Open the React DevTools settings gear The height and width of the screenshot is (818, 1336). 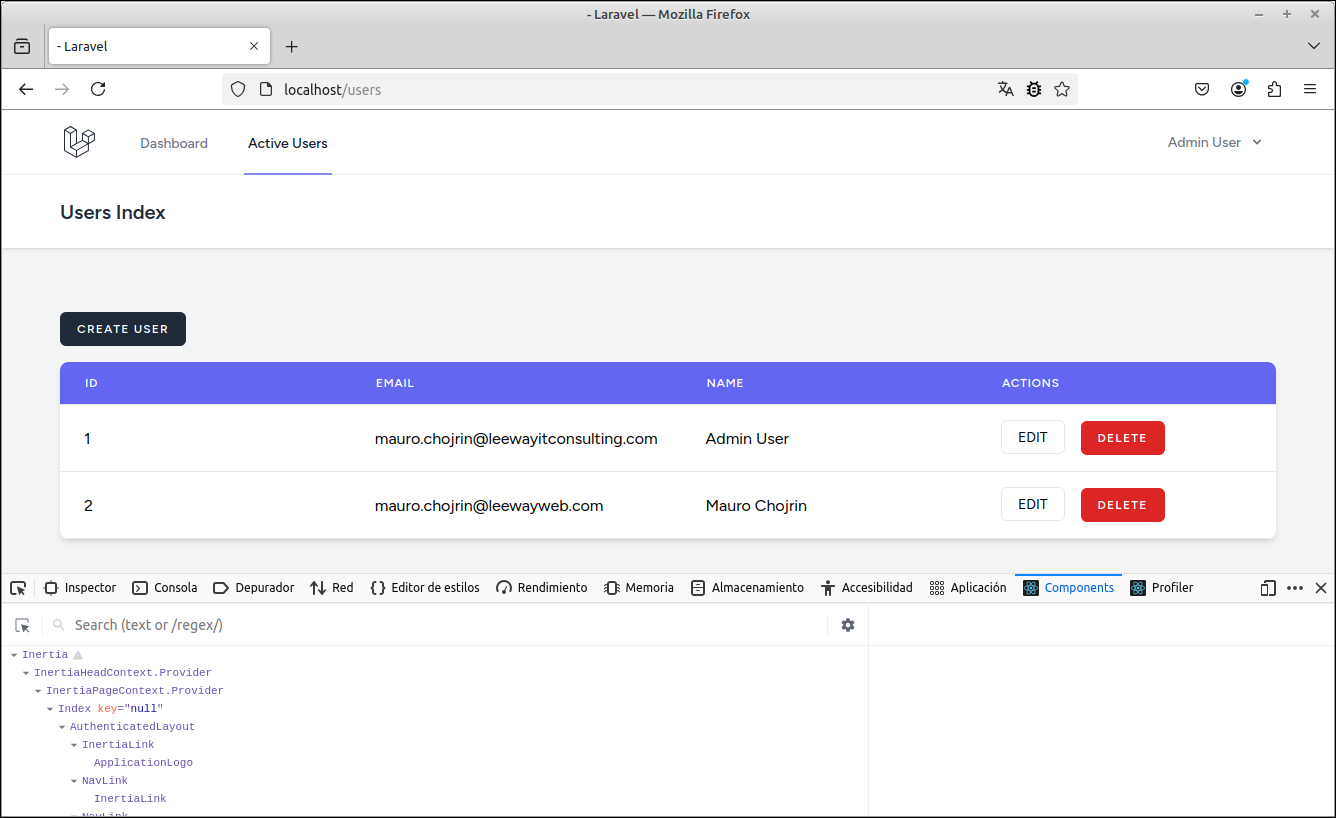(x=847, y=624)
